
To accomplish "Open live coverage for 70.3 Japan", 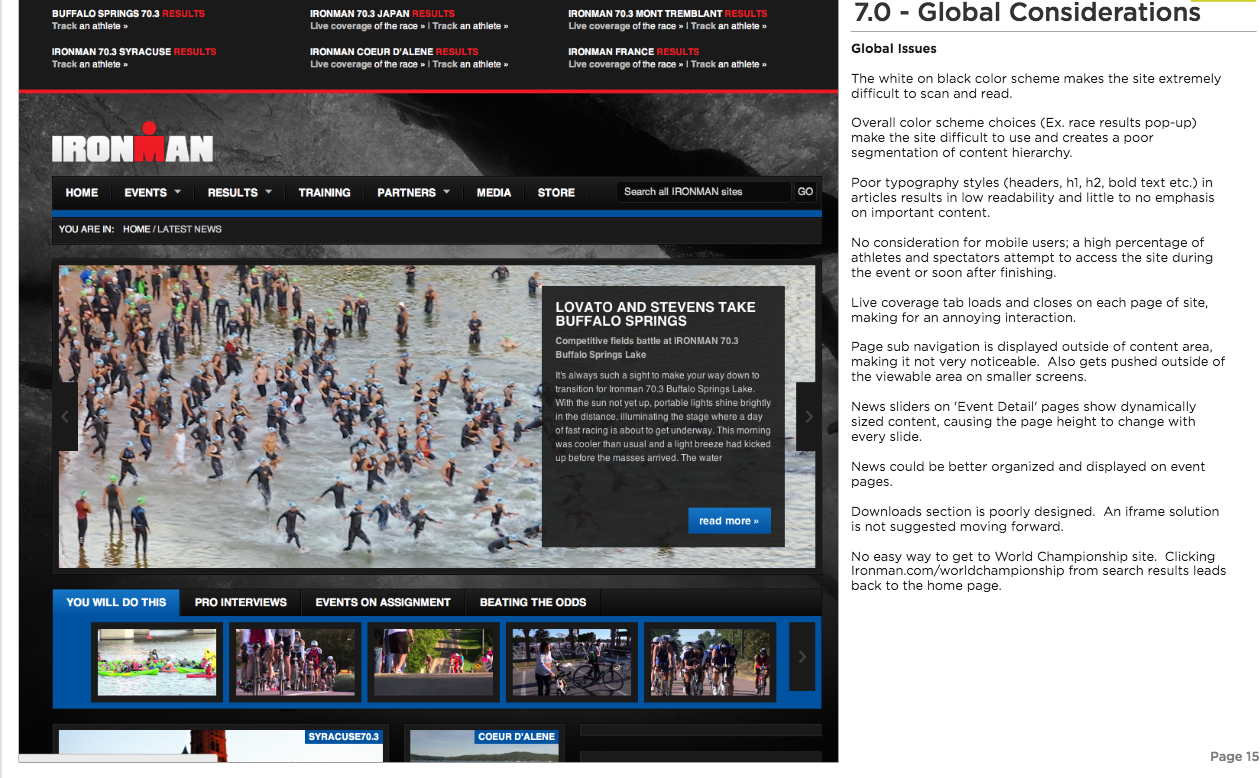I will tap(367, 26).
